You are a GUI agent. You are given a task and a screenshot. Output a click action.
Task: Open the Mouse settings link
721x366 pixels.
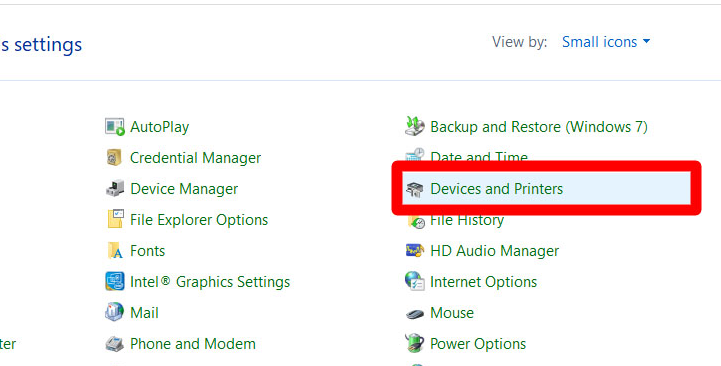452,313
